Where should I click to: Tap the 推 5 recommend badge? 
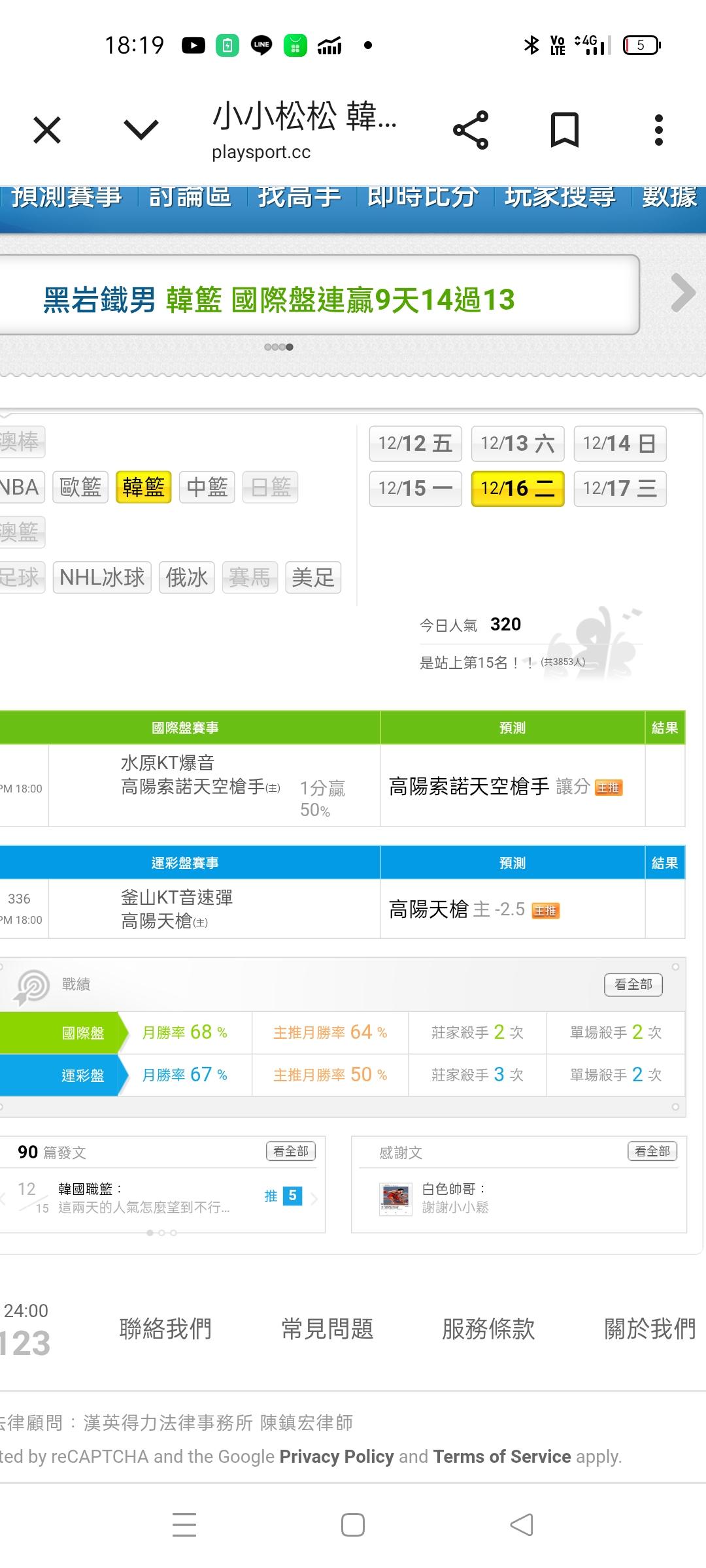click(283, 1196)
